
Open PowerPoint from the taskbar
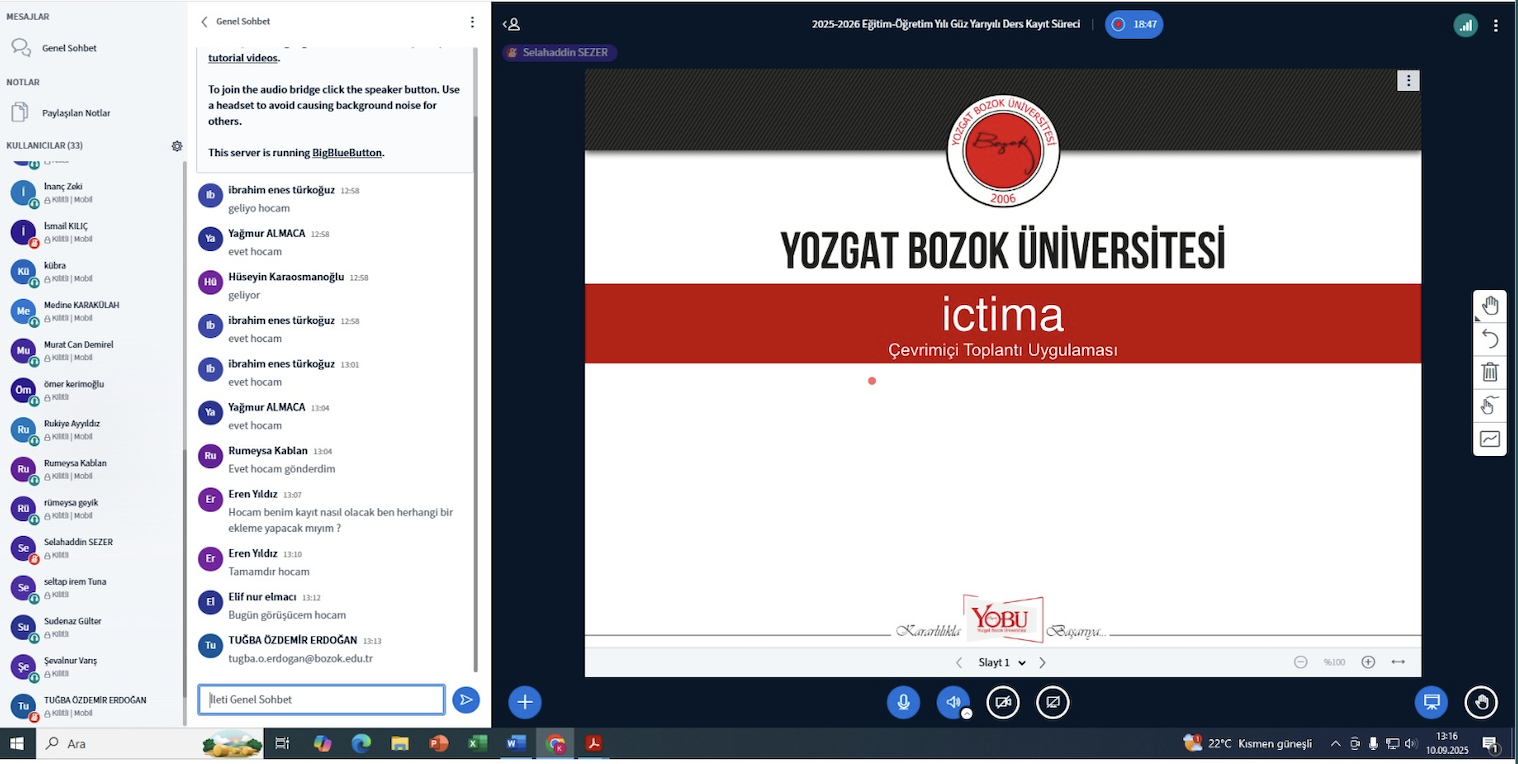pyautogui.click(x=438, y=744)
